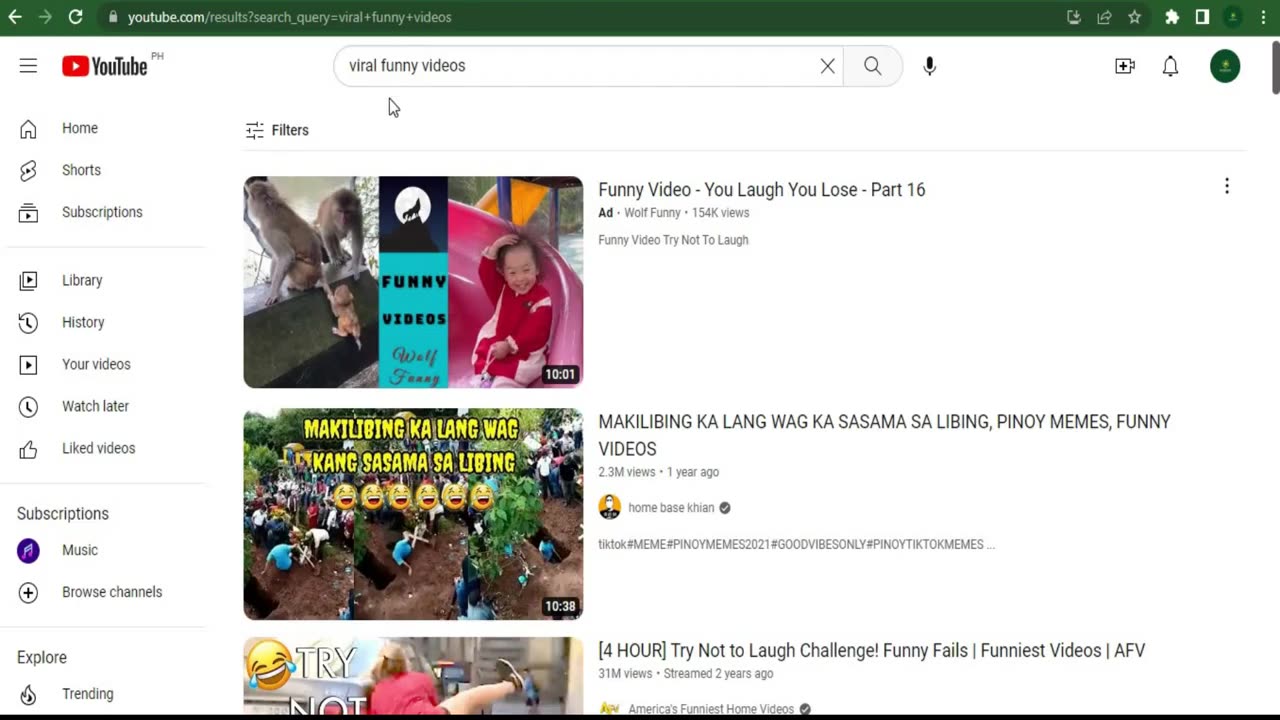This screenshot has width=1280, height=720.
Task: Reload the page in browser
Action: (x=75, y=17)
